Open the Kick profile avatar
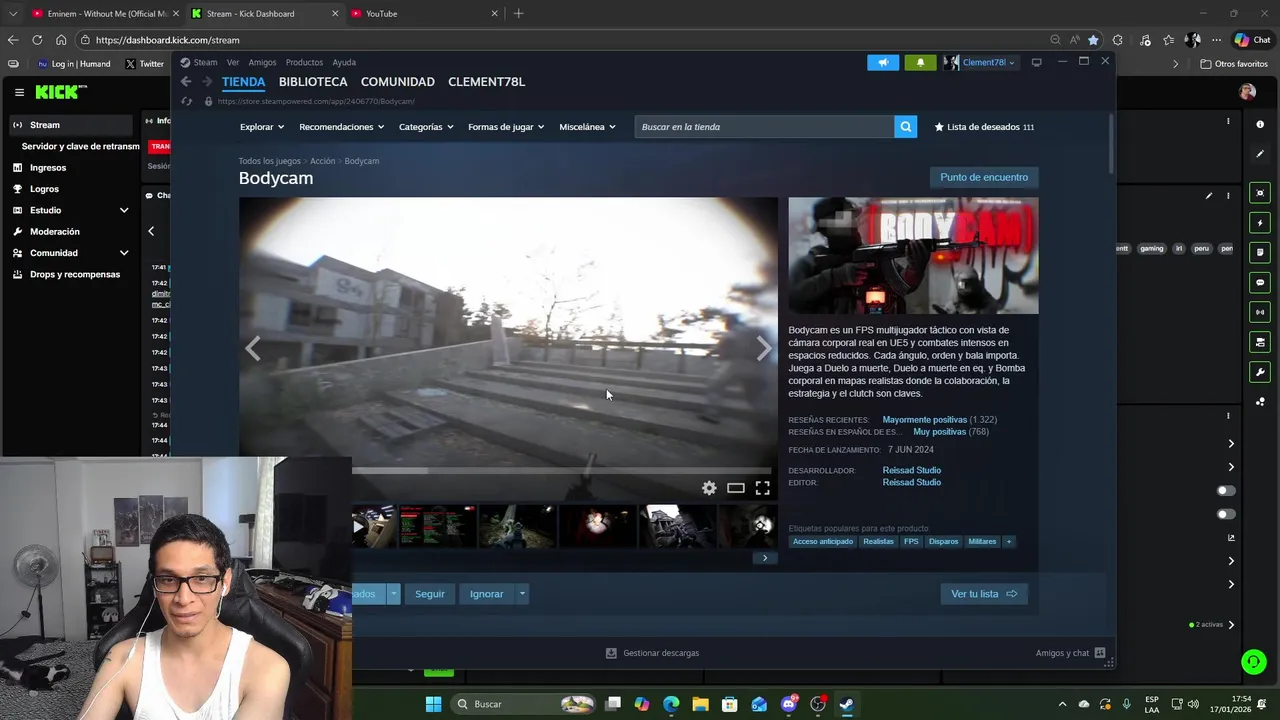The height and width of the screenshot is (720, 1280). tap(1247, 92)
